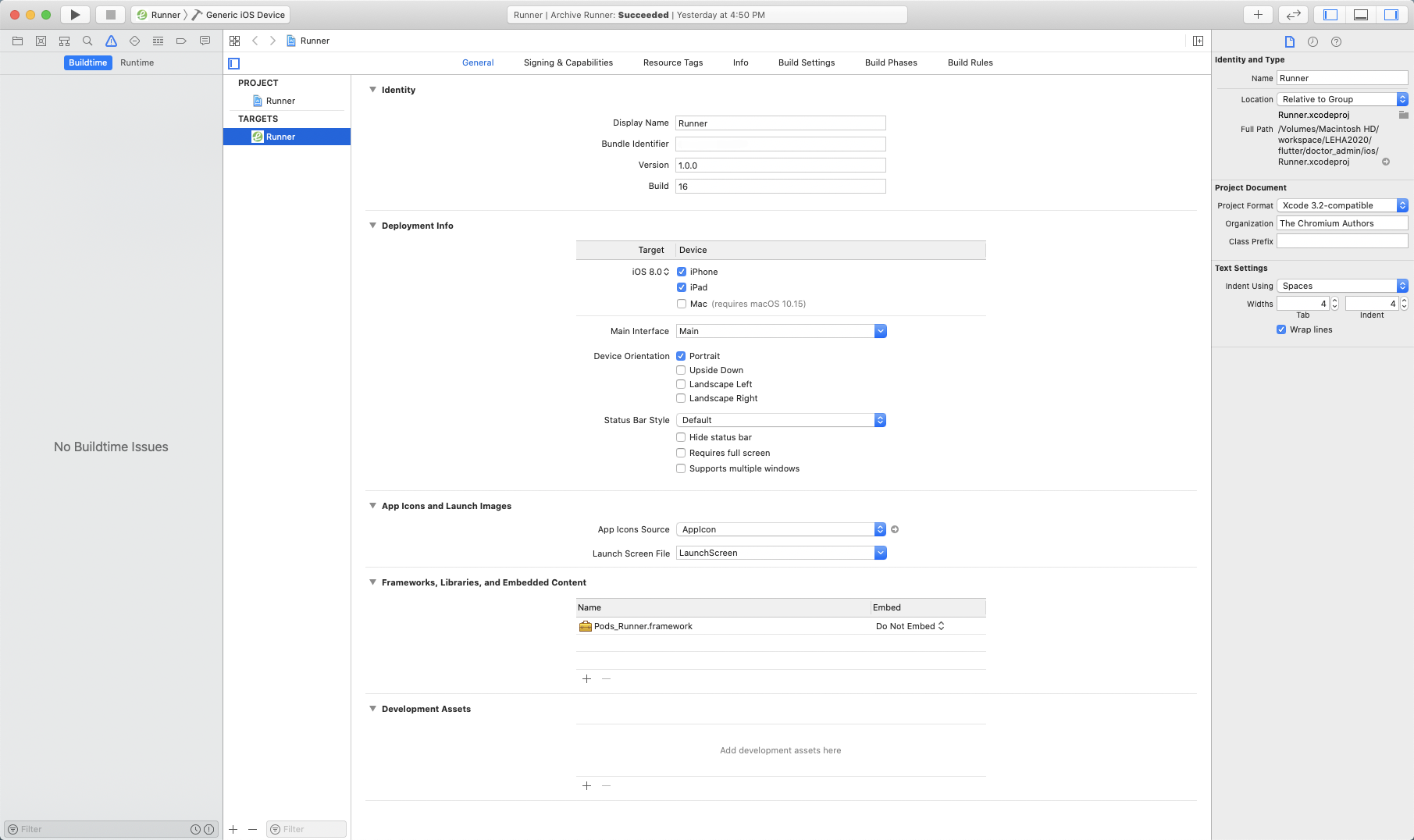1414x840 pixels.
Task: Click the Run build button
Action: click(x=75, y=15)
